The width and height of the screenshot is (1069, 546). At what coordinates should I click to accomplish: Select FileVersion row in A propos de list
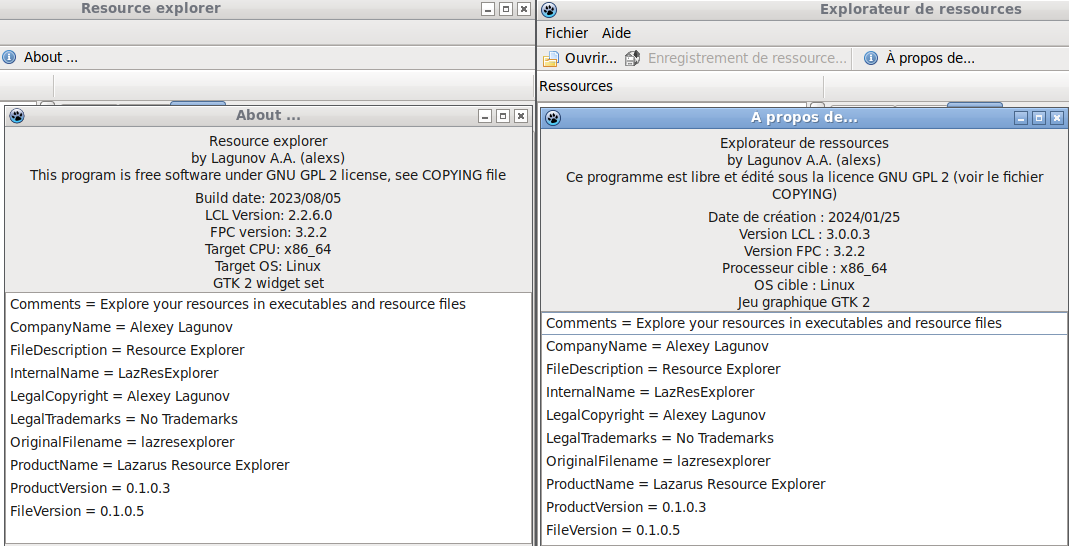tap(803, 530)
